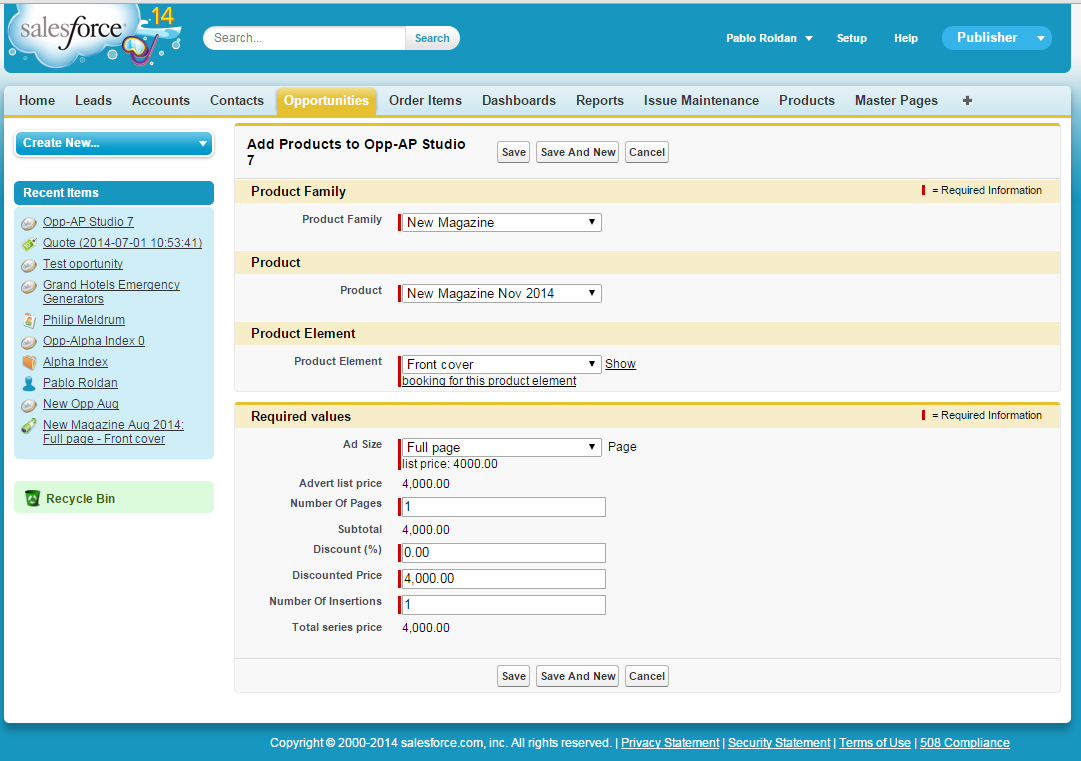Click the Number Of Insertions field

pos(504,605)
